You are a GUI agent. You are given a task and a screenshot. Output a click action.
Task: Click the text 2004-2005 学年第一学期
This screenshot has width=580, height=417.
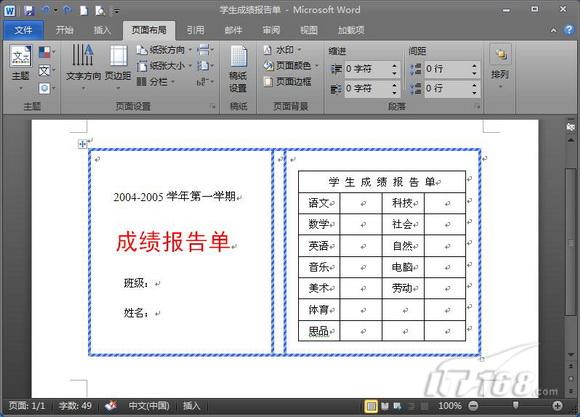[175, 196]
